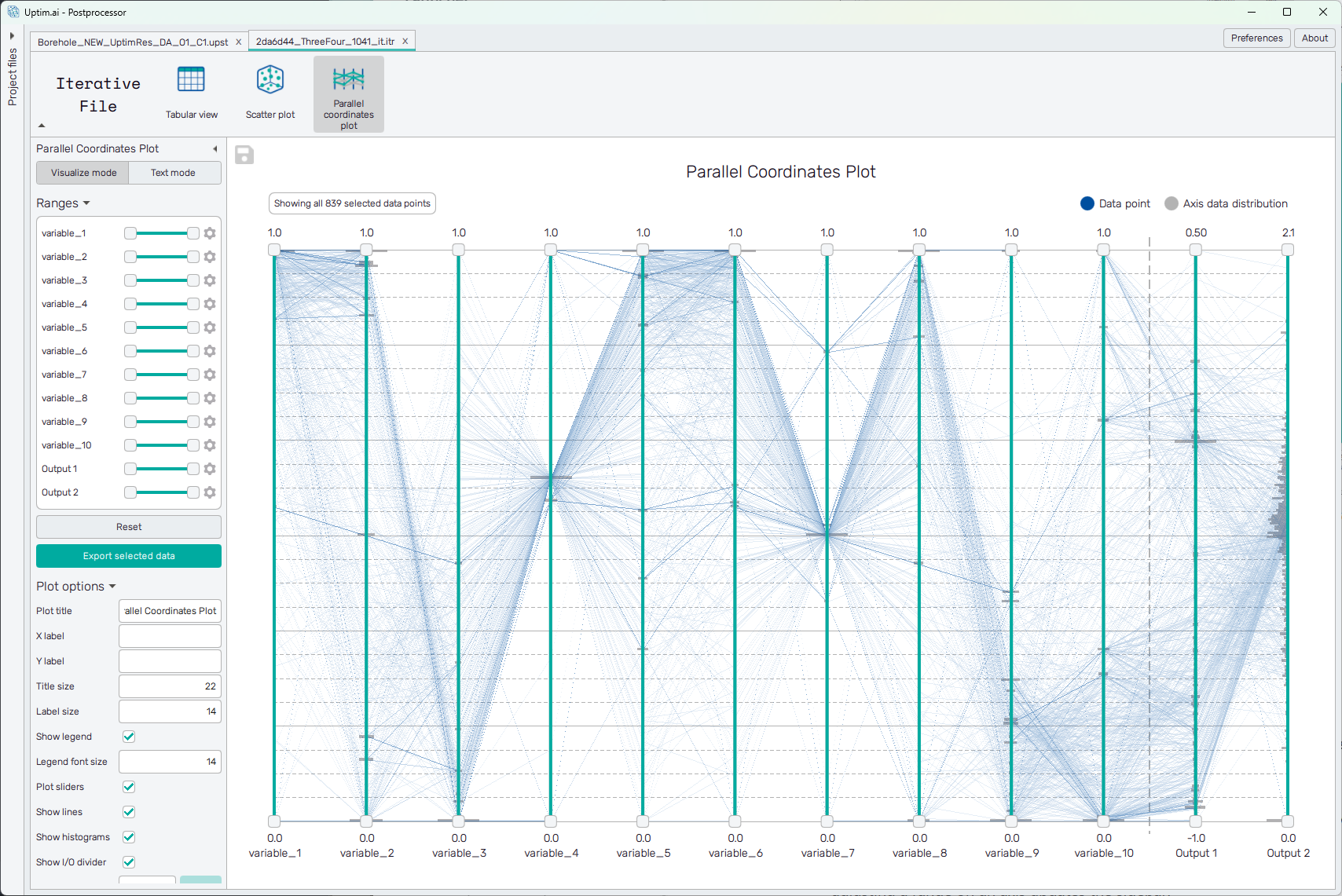Expand the Project files side panel

coord(12,35)
